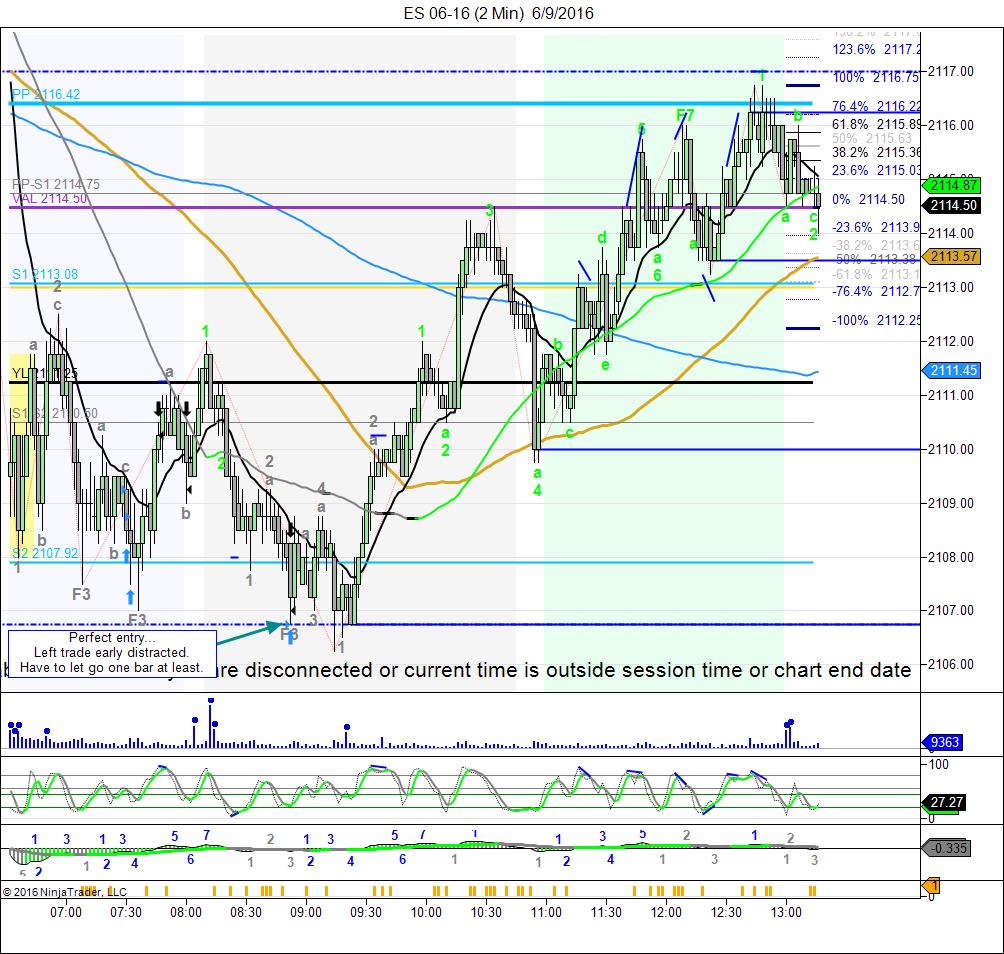This screenshot has width=1004, height=954.
Task: Click the 61.8% 2115.89 Fibonacci label
Action: pyautogui.click(x=876, y=124)
